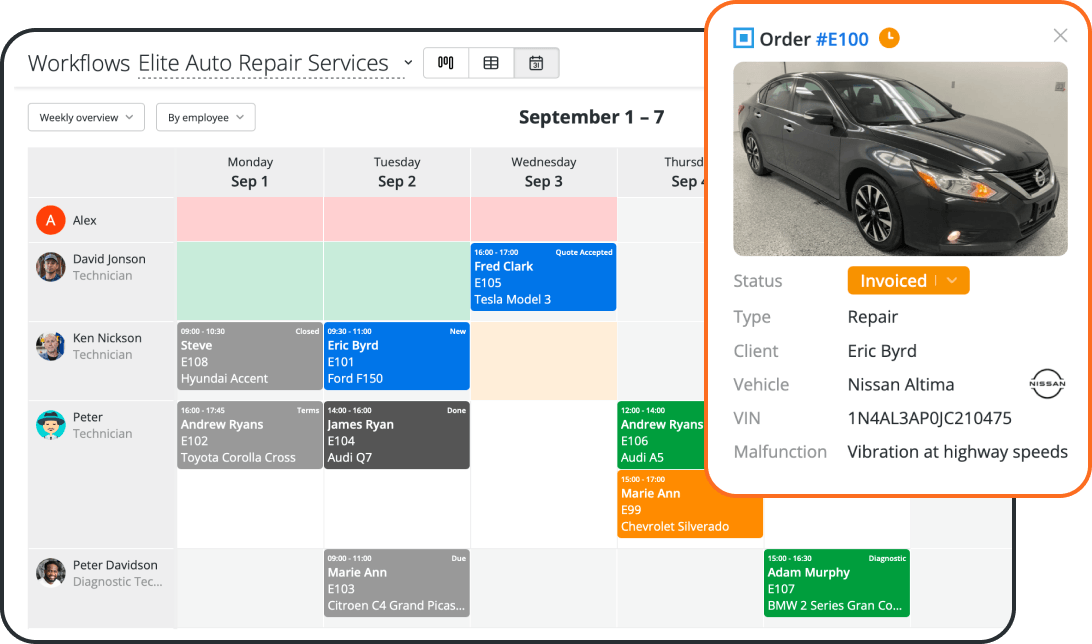Image resolution: width=1092 pixels, height=644 pixels.
Task: Click the Wednesday Sep 3 column header
Action: (x=544, y=172)
